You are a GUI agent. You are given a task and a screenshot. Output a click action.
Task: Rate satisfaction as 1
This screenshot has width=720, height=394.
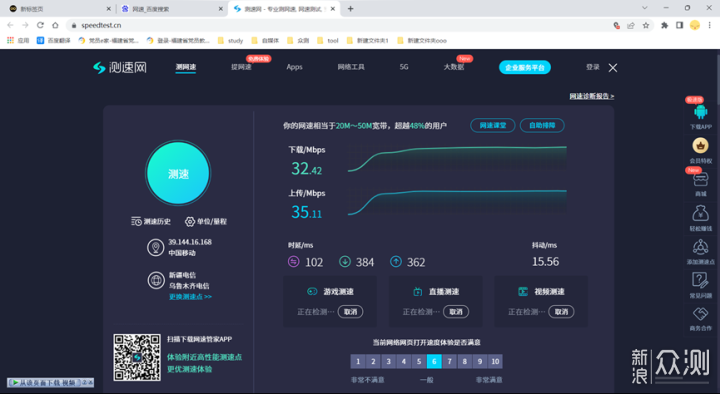point(358,361)
